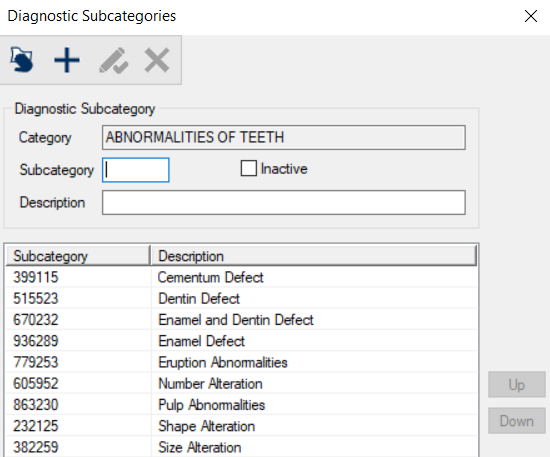Click the Category field ABNORMALITIES OF TEETH
The width and height of the screenshot is (550, 457).
(284, 137)
